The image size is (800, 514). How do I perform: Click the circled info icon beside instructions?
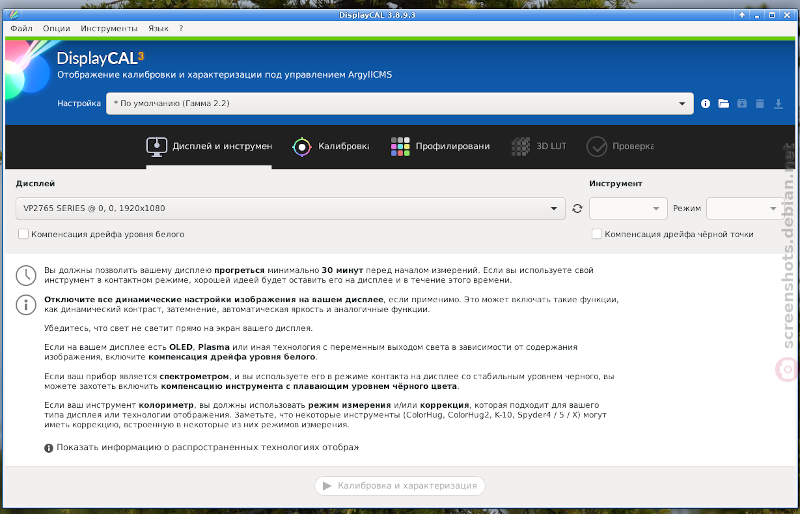click(26, 305)
